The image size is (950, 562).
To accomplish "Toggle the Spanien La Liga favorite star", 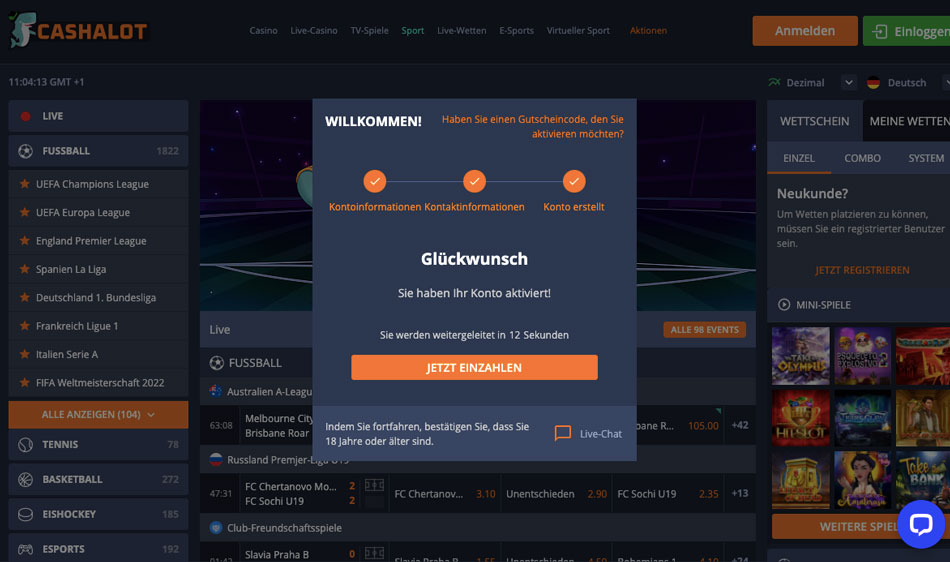I will (x=25, y=269).
